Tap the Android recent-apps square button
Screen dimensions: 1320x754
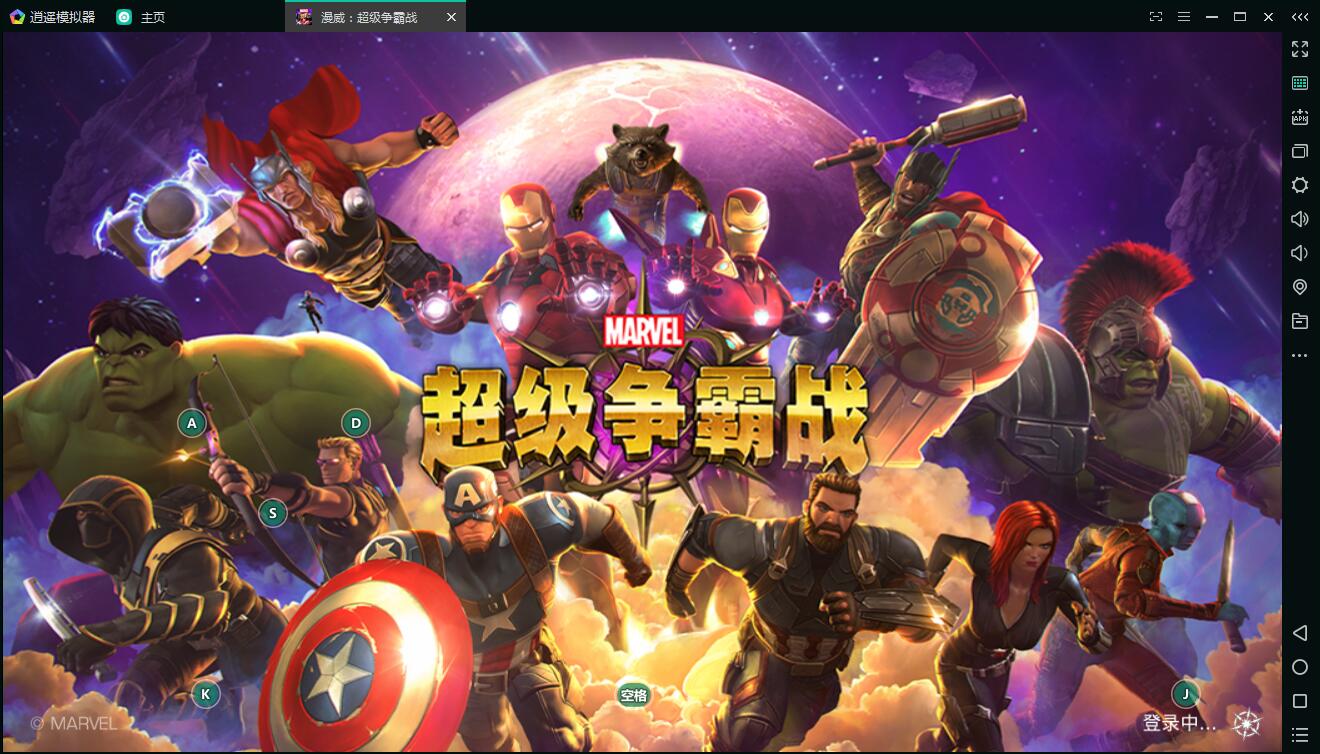click(x=1300, y=701)
